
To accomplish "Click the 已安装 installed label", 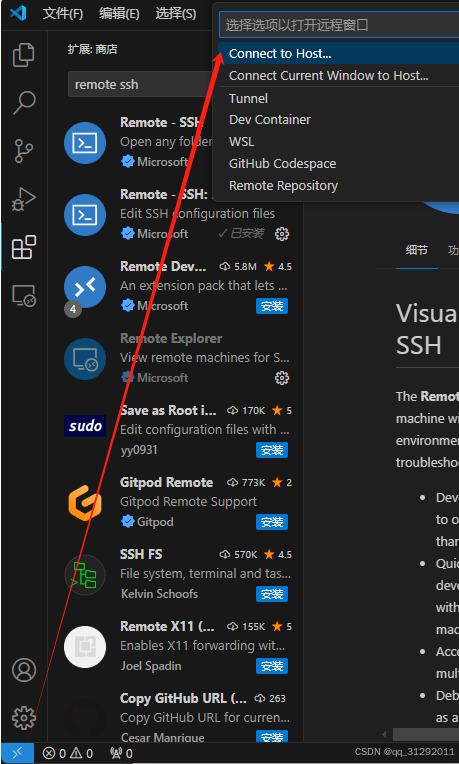I will pos(241,234).
